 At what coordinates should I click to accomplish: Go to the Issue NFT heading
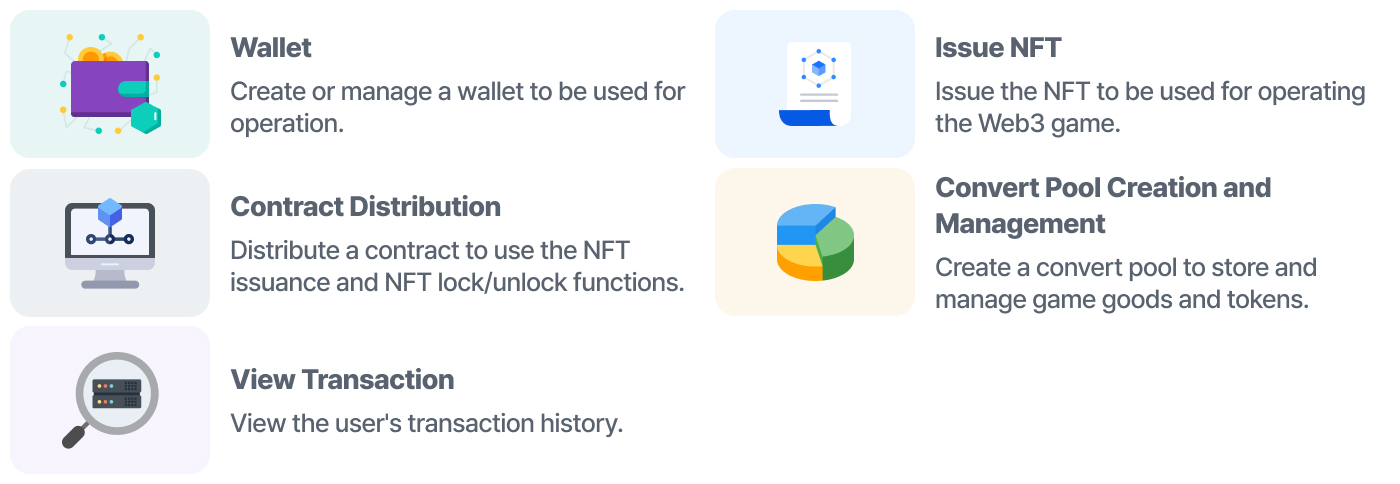click(998, 47)
